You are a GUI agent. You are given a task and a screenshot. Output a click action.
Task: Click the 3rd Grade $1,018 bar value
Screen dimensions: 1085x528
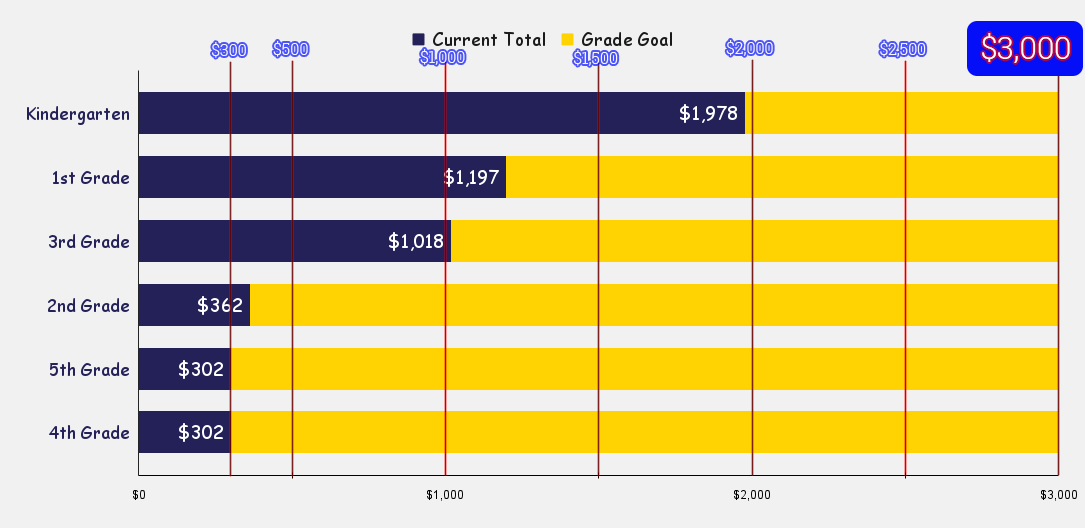click(x=416, y=241)
